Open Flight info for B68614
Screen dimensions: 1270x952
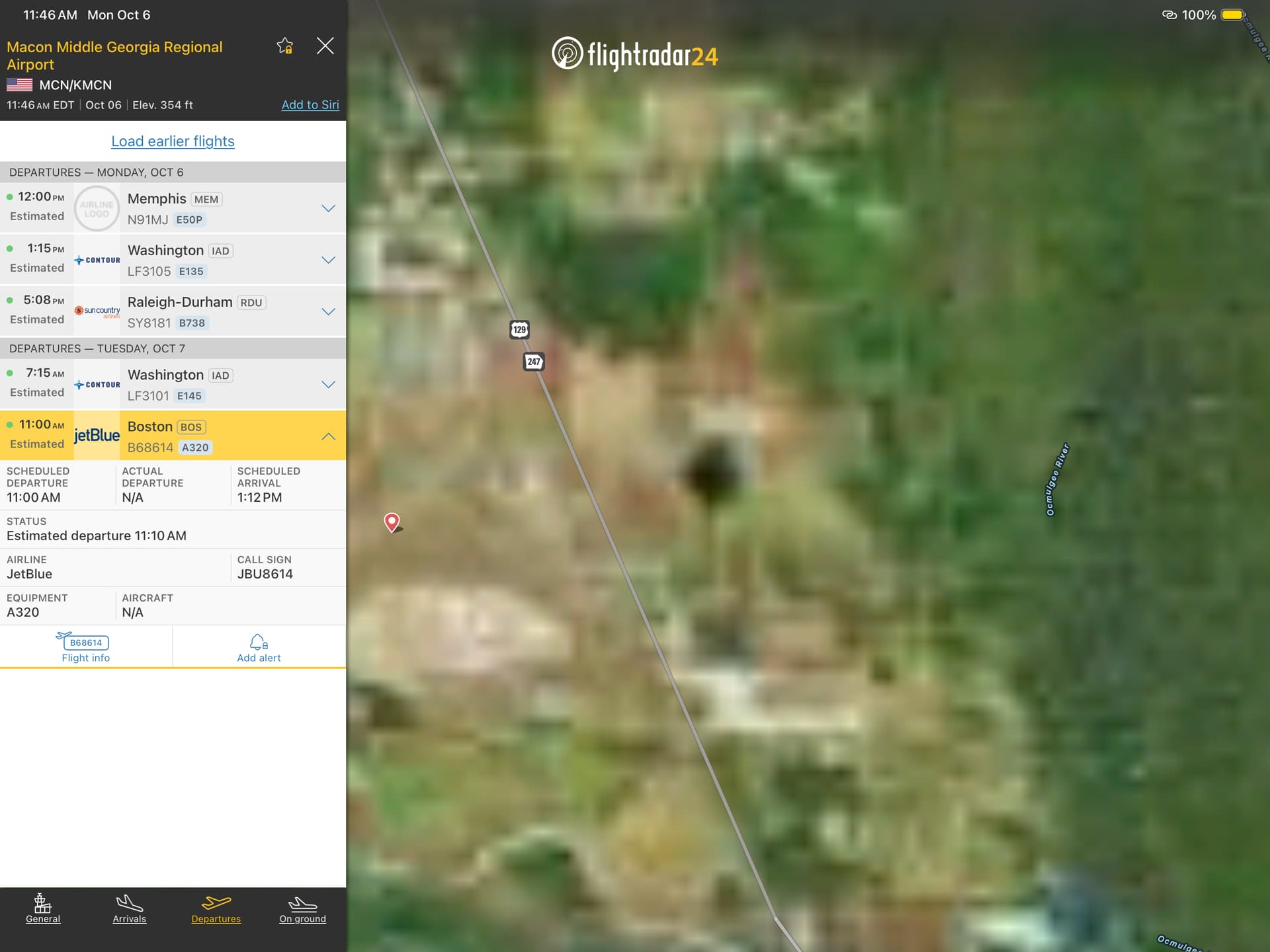85,647
